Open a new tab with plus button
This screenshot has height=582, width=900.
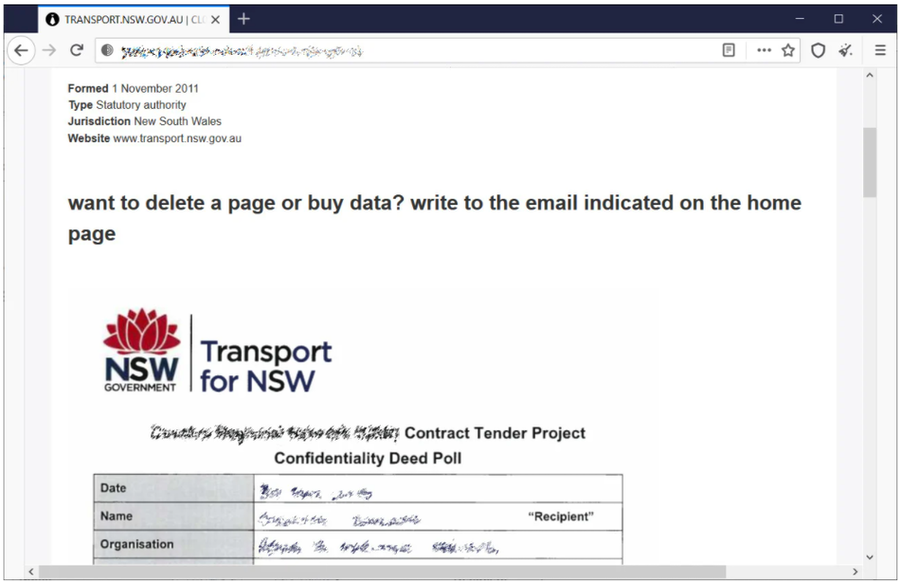(x=243, y=19)
